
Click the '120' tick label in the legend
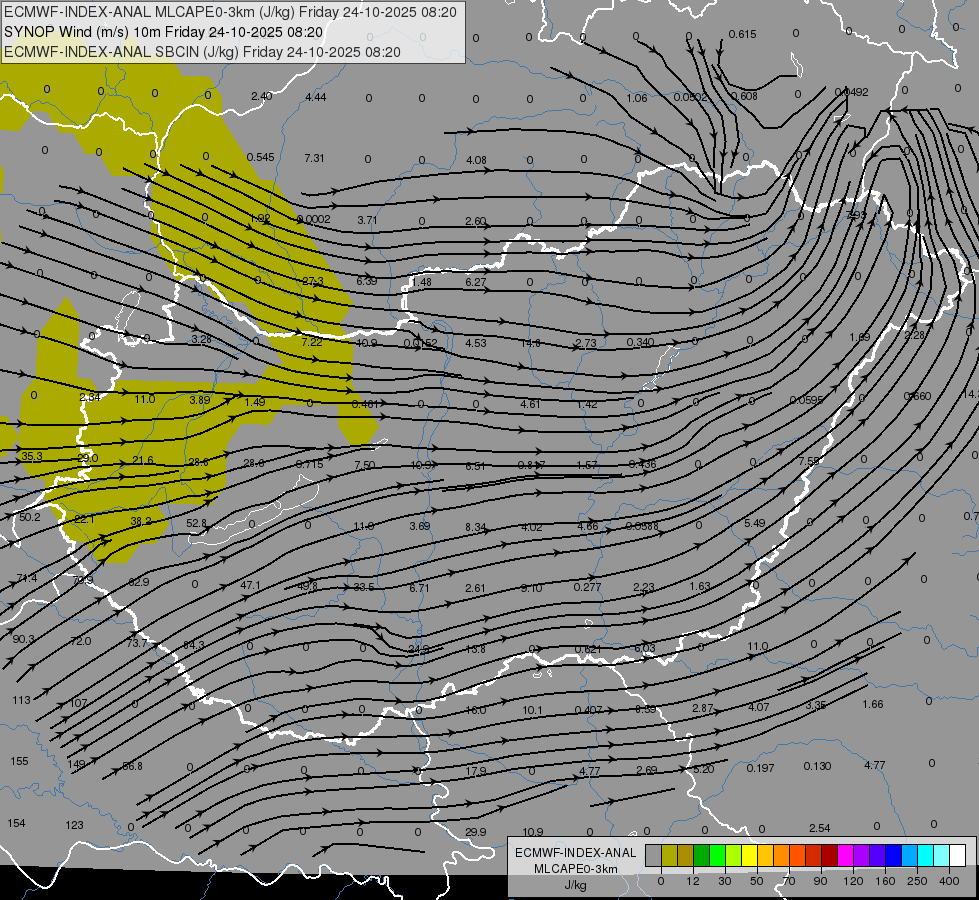pos(853,881)
